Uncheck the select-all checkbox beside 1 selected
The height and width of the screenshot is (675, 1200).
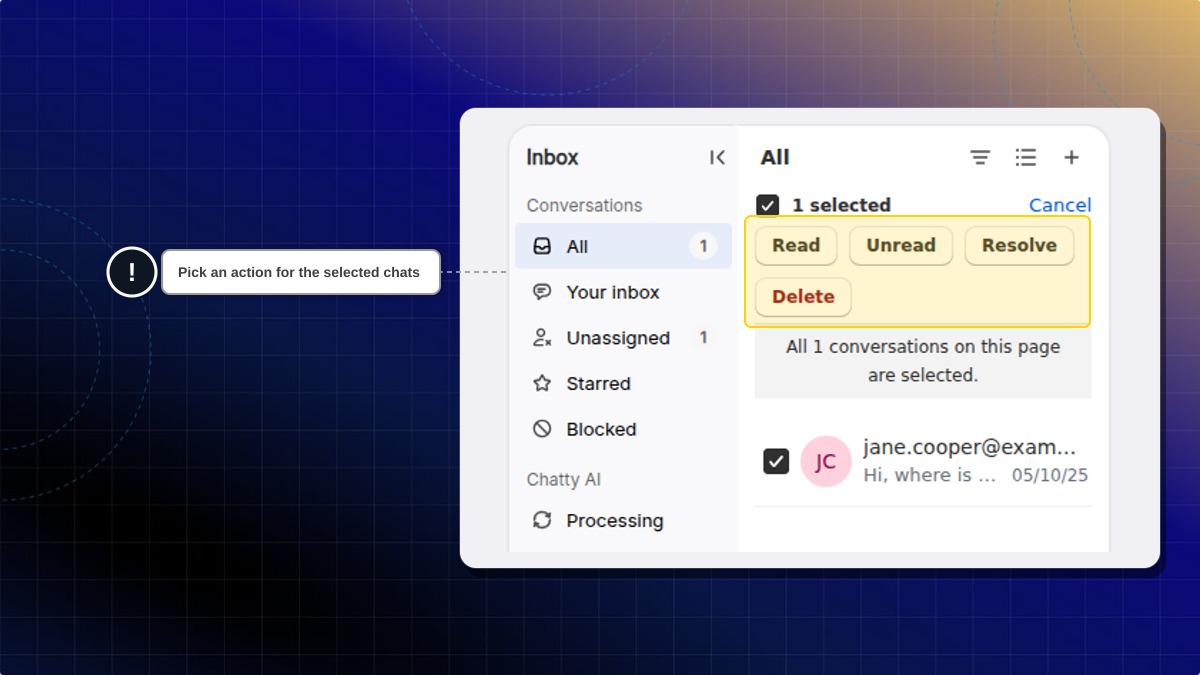pos(768,205)
